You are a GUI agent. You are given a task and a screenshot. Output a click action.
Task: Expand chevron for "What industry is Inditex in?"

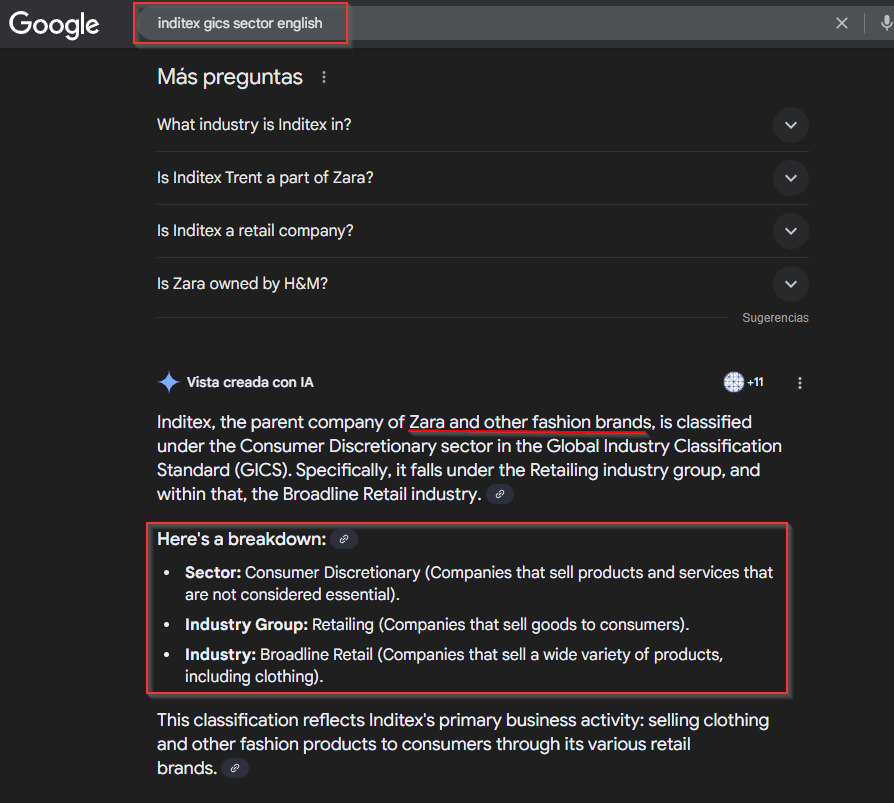(x=790, y=125)
